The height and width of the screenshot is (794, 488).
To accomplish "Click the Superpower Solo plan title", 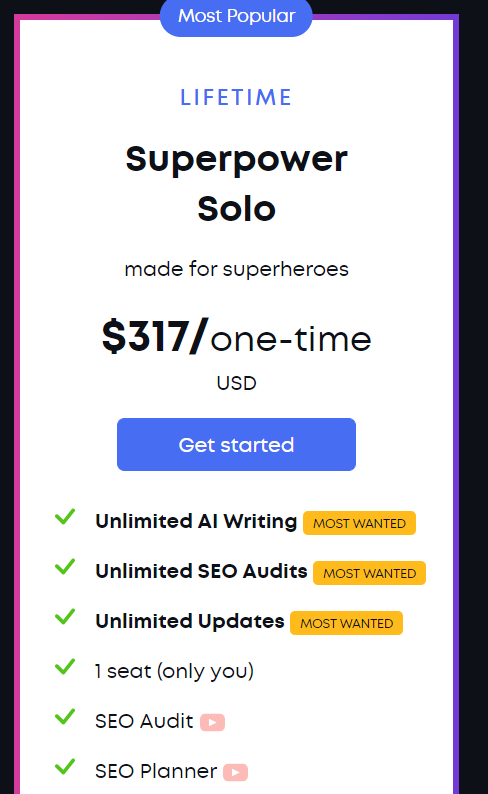I will coord(236,184).
